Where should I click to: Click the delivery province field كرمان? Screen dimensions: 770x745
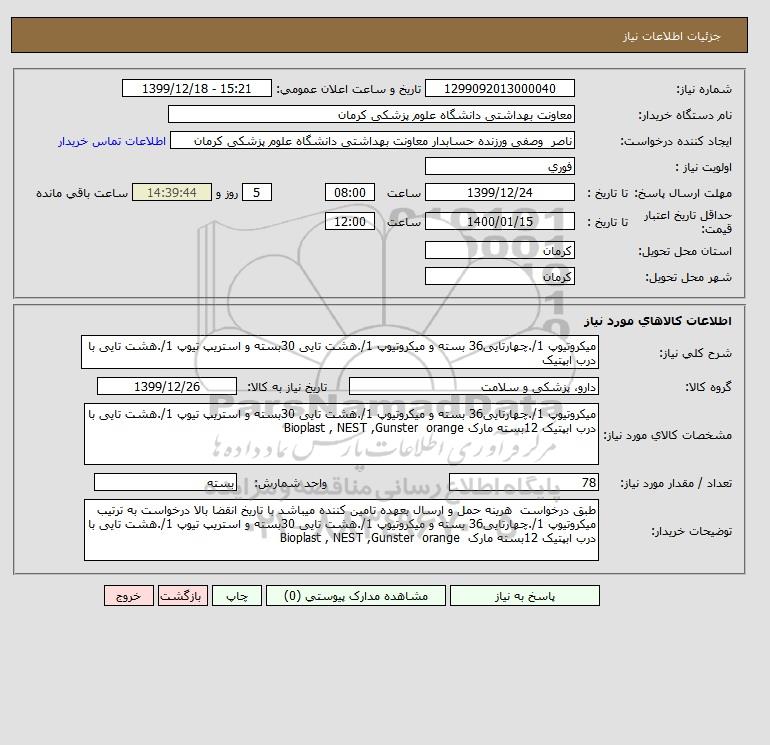coord(499,250)
